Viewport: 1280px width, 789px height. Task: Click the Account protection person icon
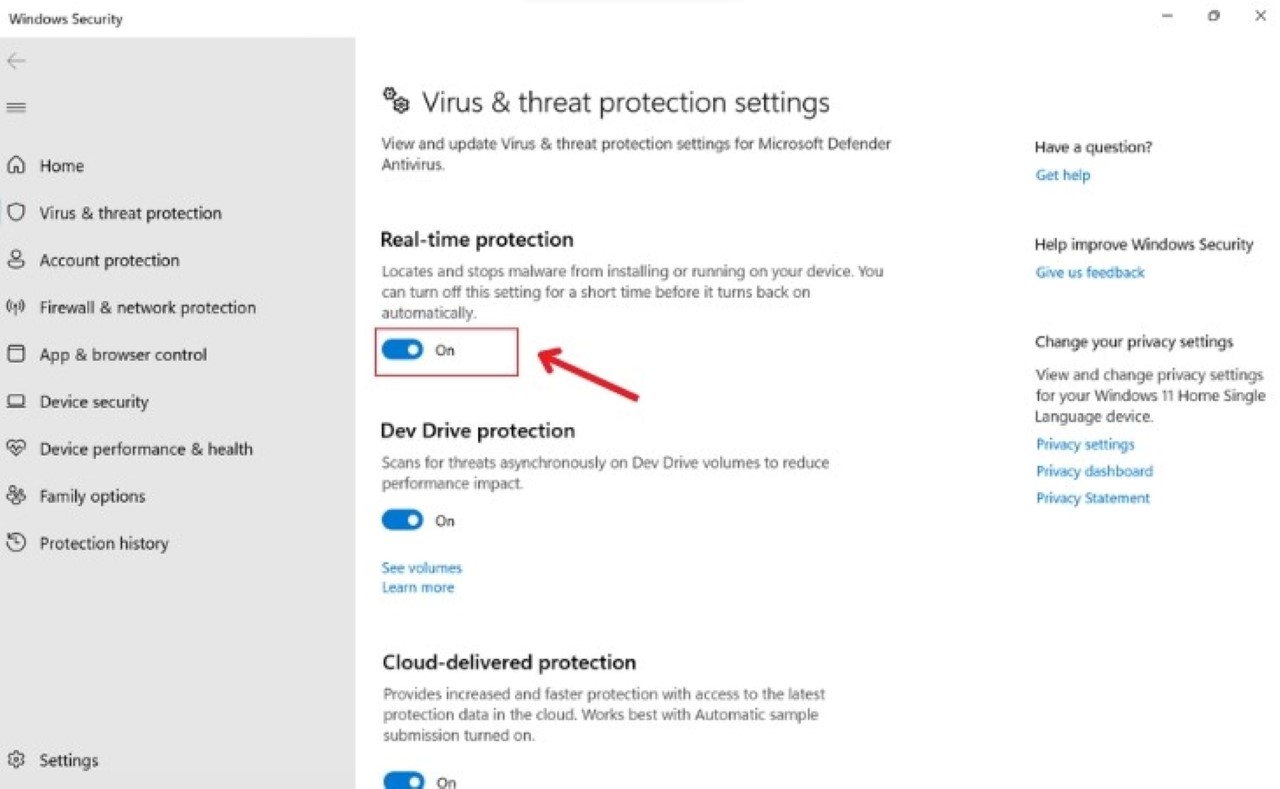(x=16, y=260)
